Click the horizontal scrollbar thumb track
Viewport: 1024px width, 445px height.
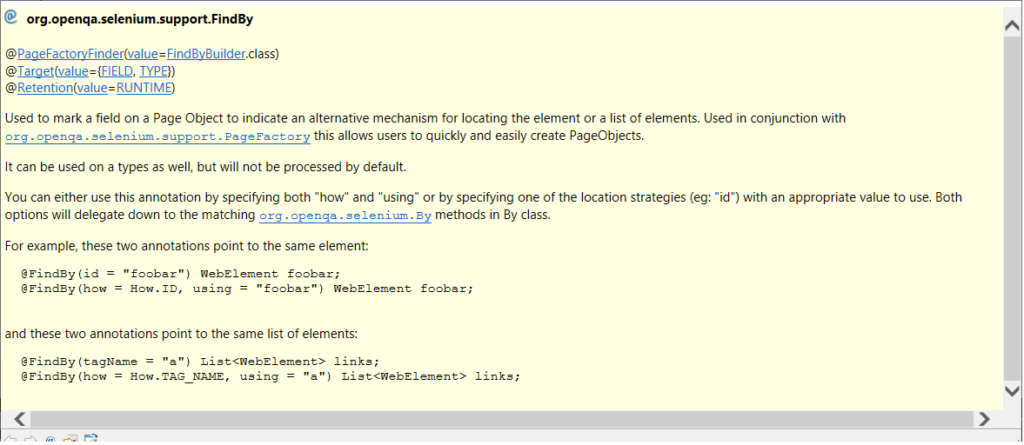click(x=502, y=418)
